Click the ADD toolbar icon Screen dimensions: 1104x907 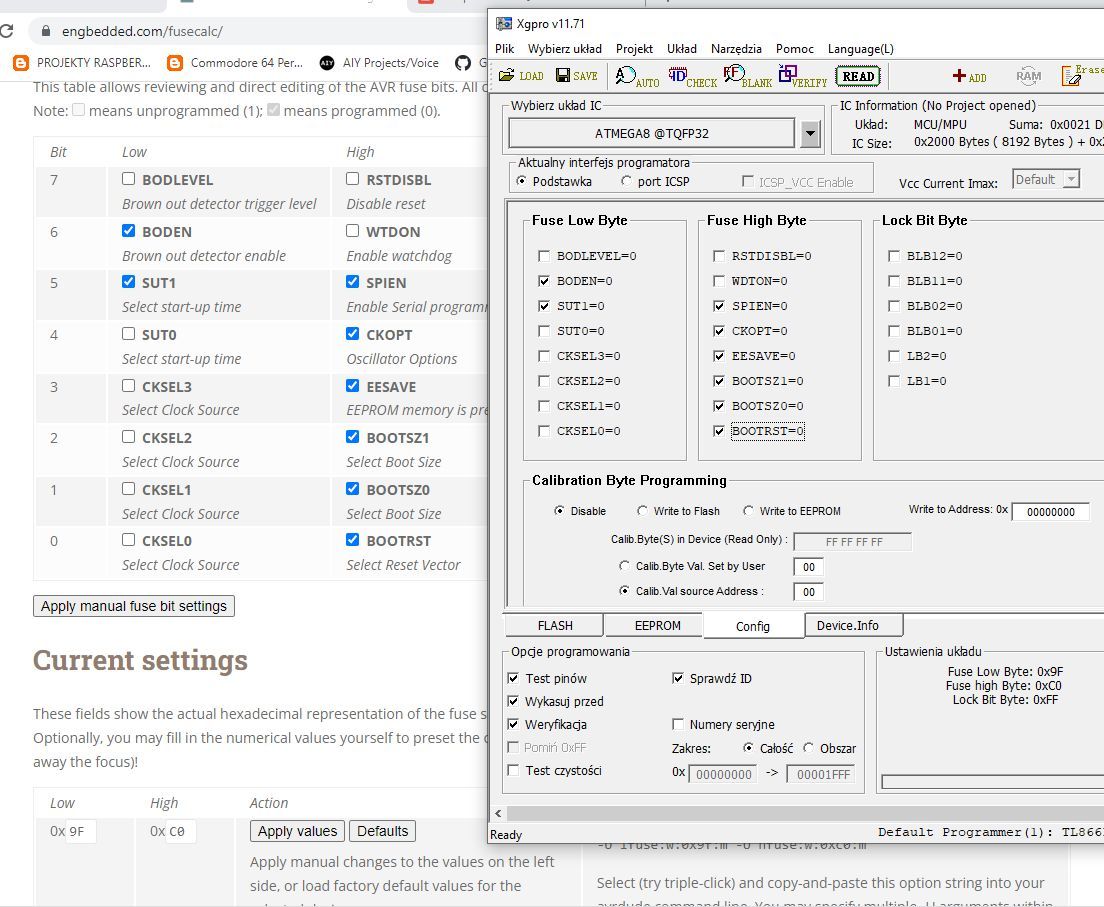click(x=969, y=76)
